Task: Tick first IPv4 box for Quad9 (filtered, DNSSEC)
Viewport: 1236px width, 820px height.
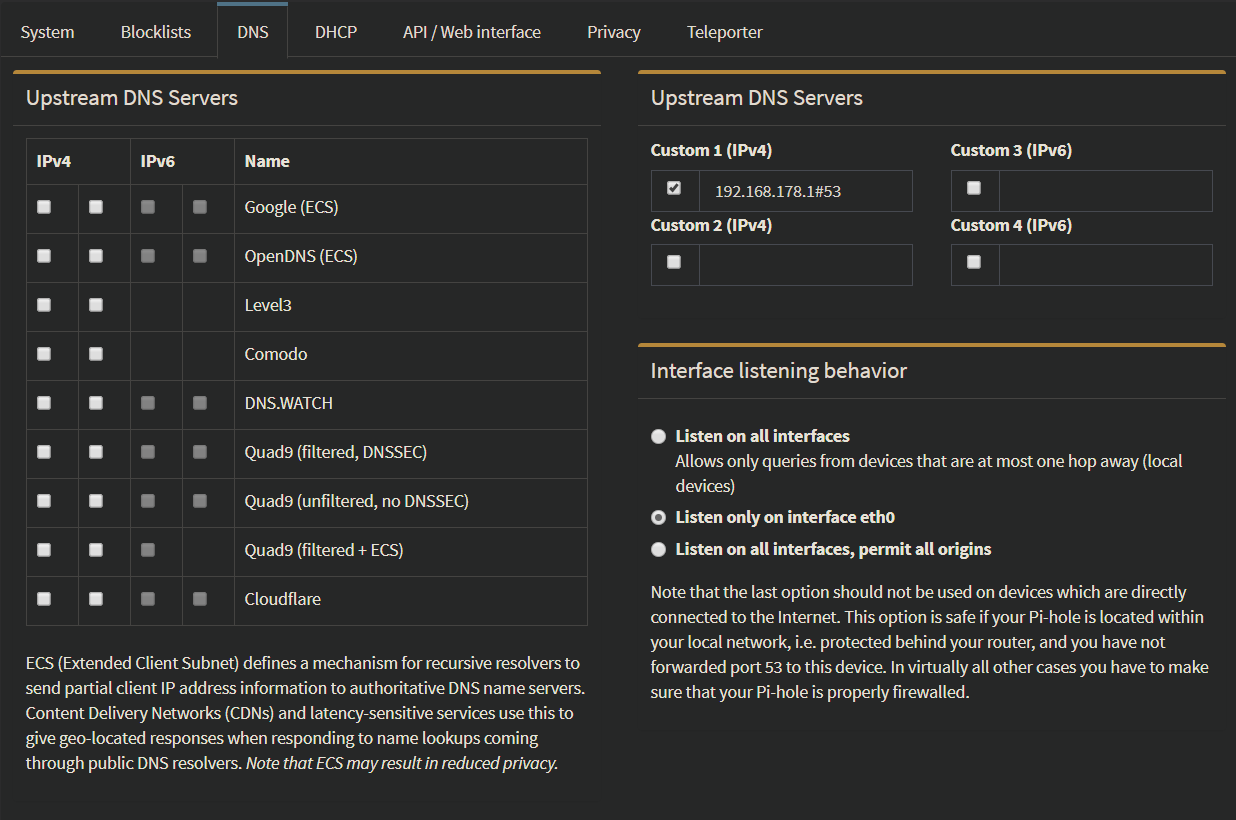Action: [44, 452]
